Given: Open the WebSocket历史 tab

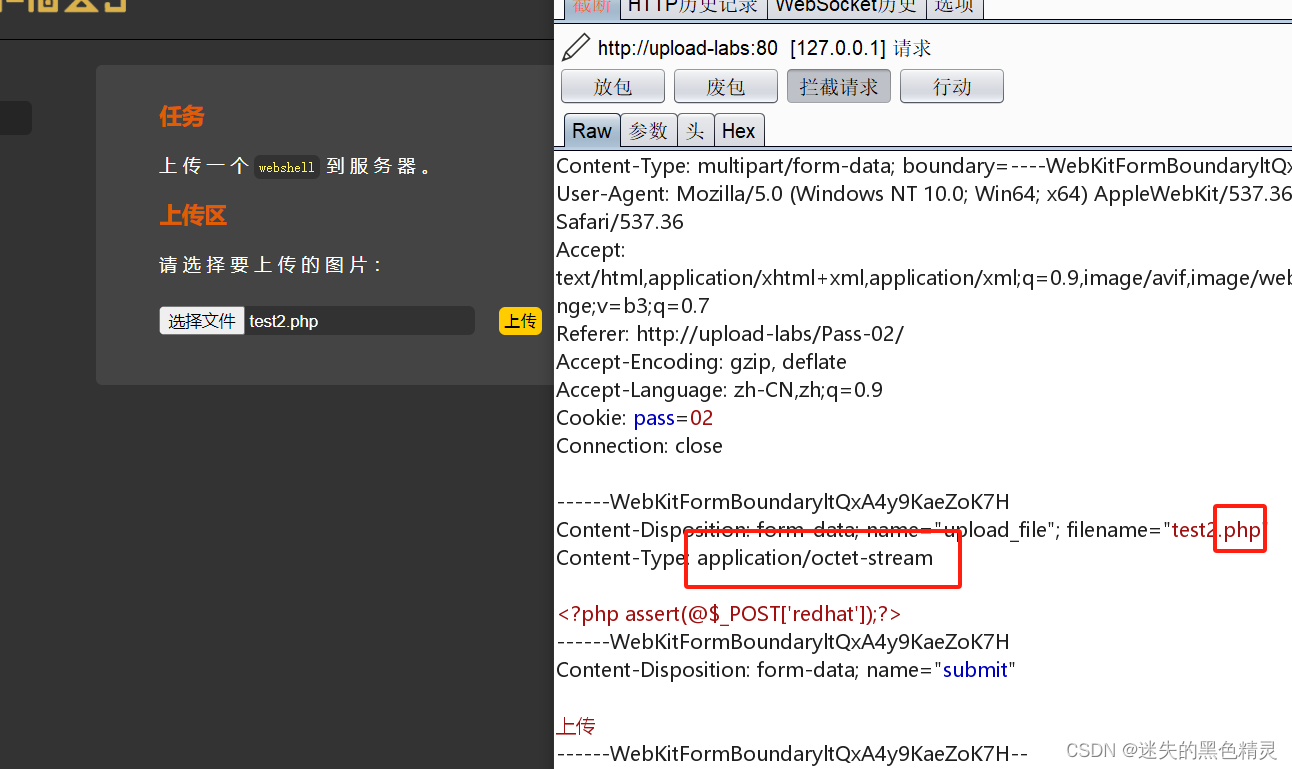Looking at the screenshot, I should pyautogui.click(x=846, y=7).
